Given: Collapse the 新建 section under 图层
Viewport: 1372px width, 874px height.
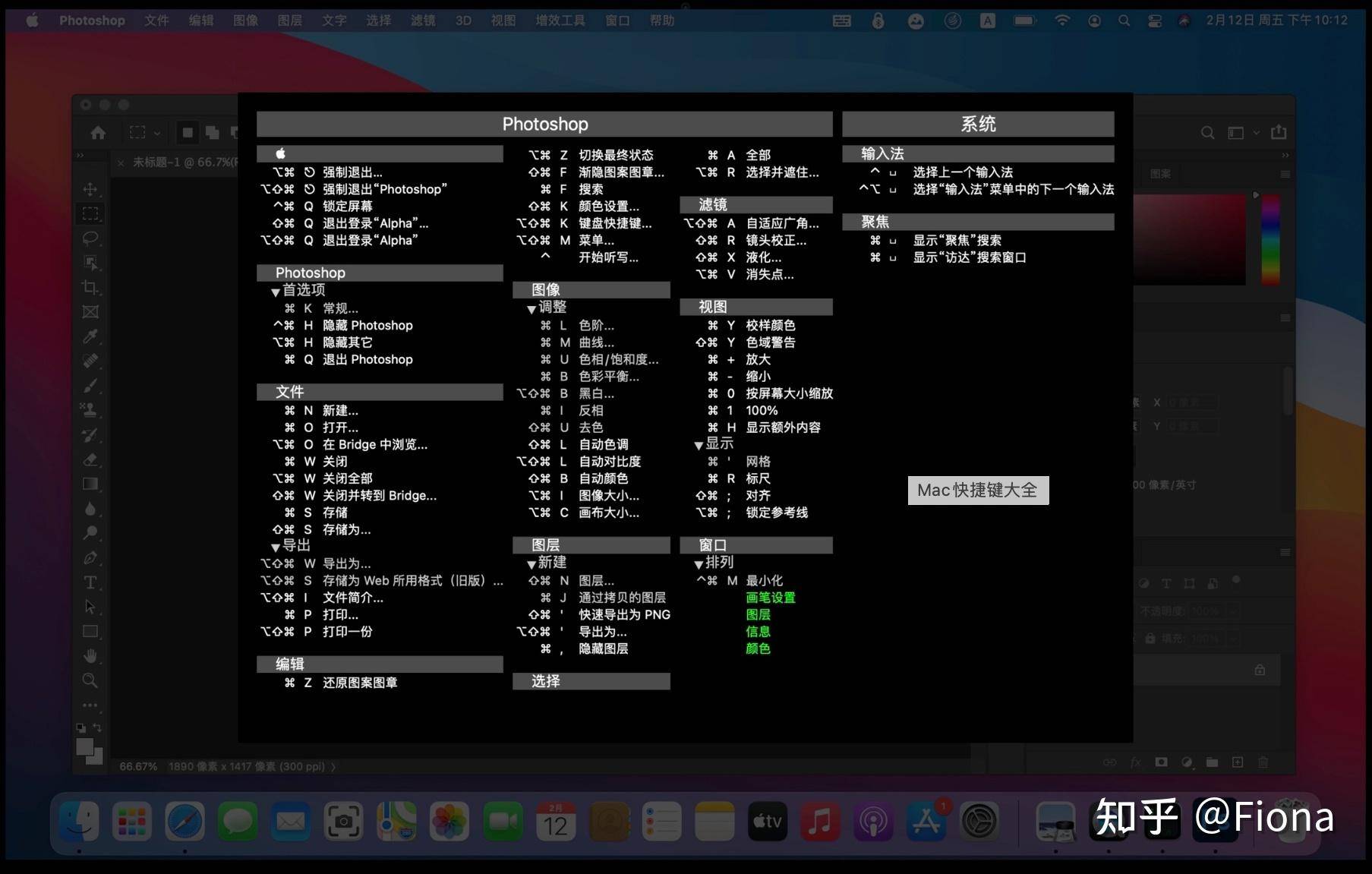Looking at the screenshot, I should tap(531, 565).
